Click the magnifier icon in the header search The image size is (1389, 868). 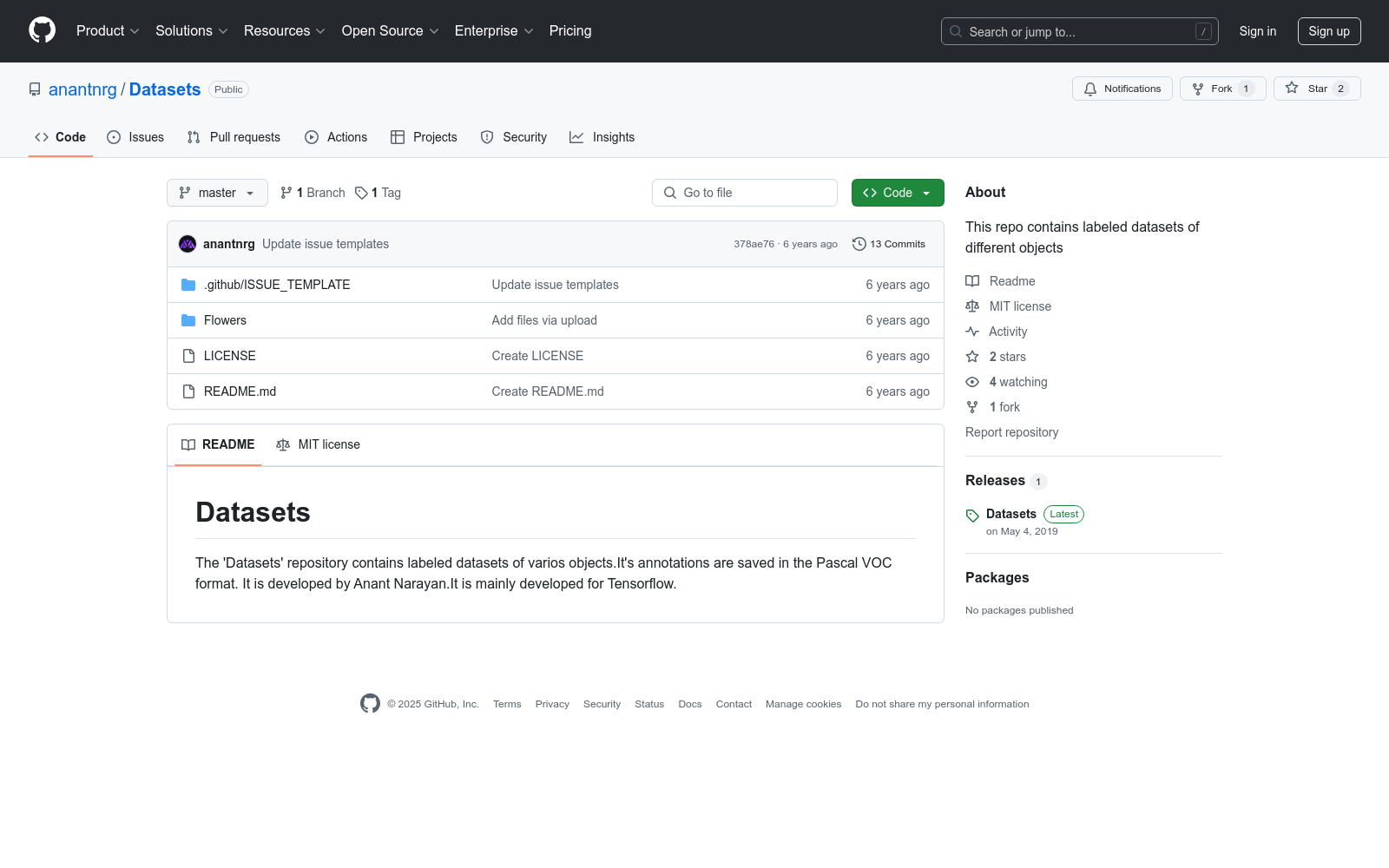pos(956,31)
